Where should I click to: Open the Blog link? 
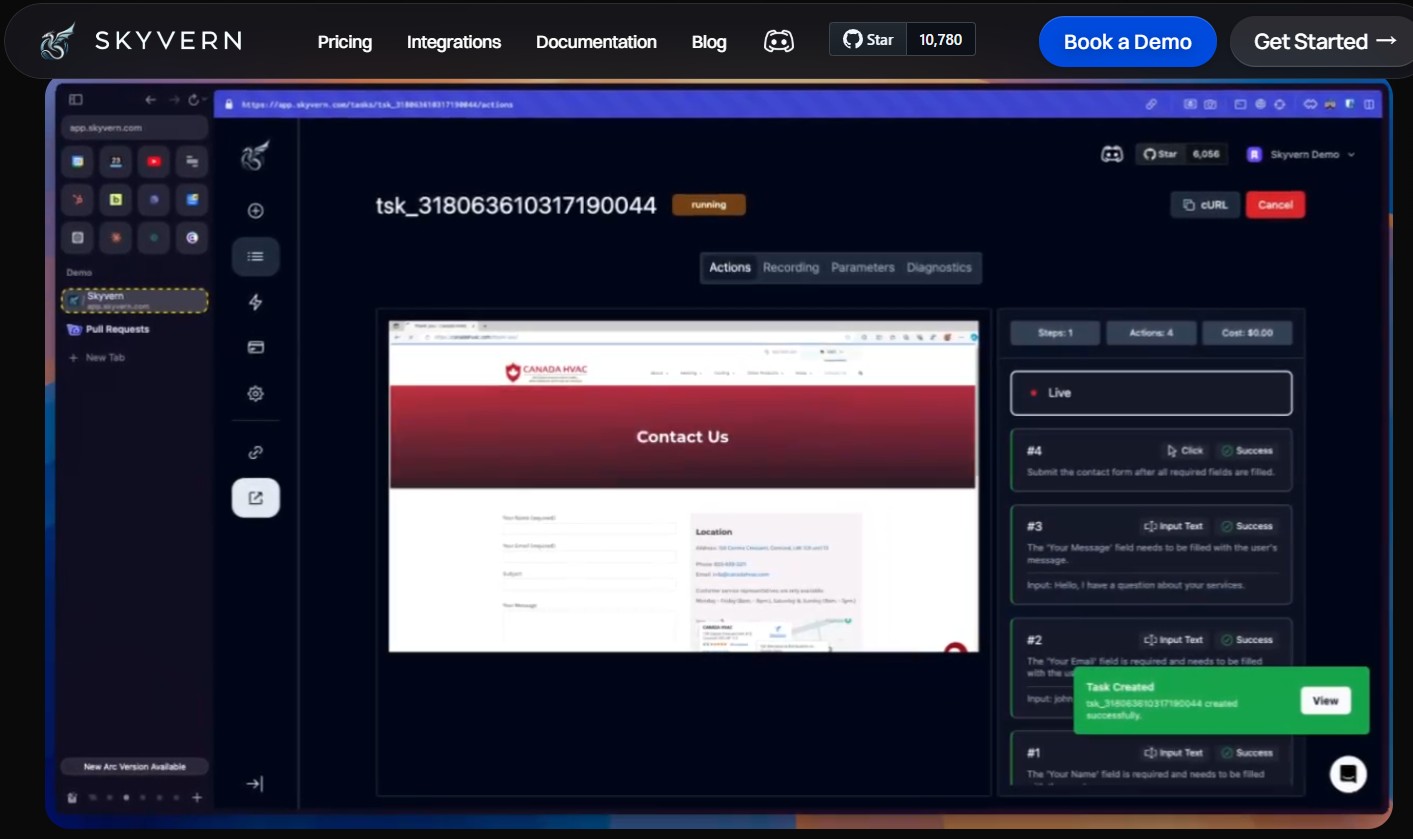click(709, 42)
